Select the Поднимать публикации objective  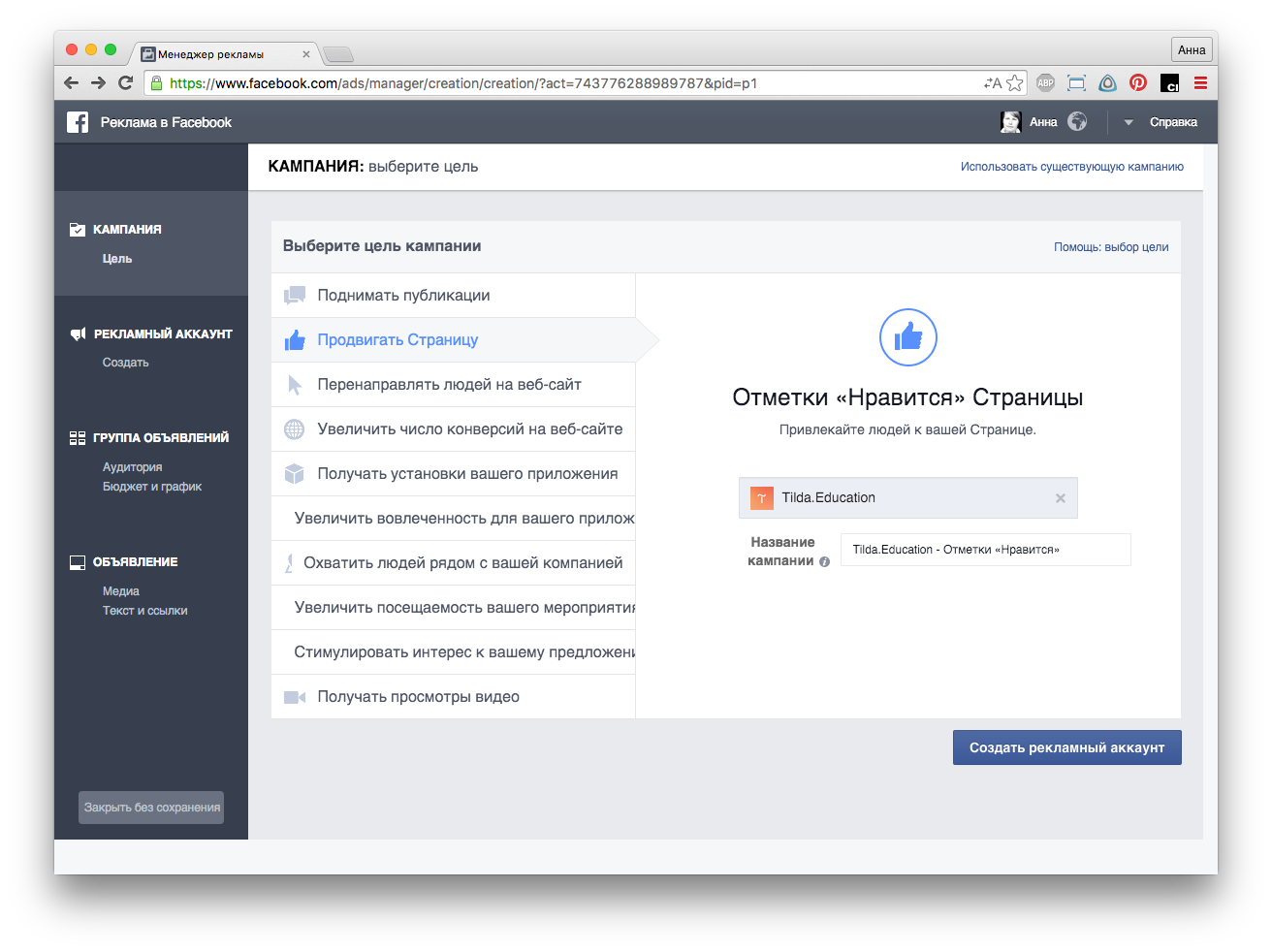403,296
